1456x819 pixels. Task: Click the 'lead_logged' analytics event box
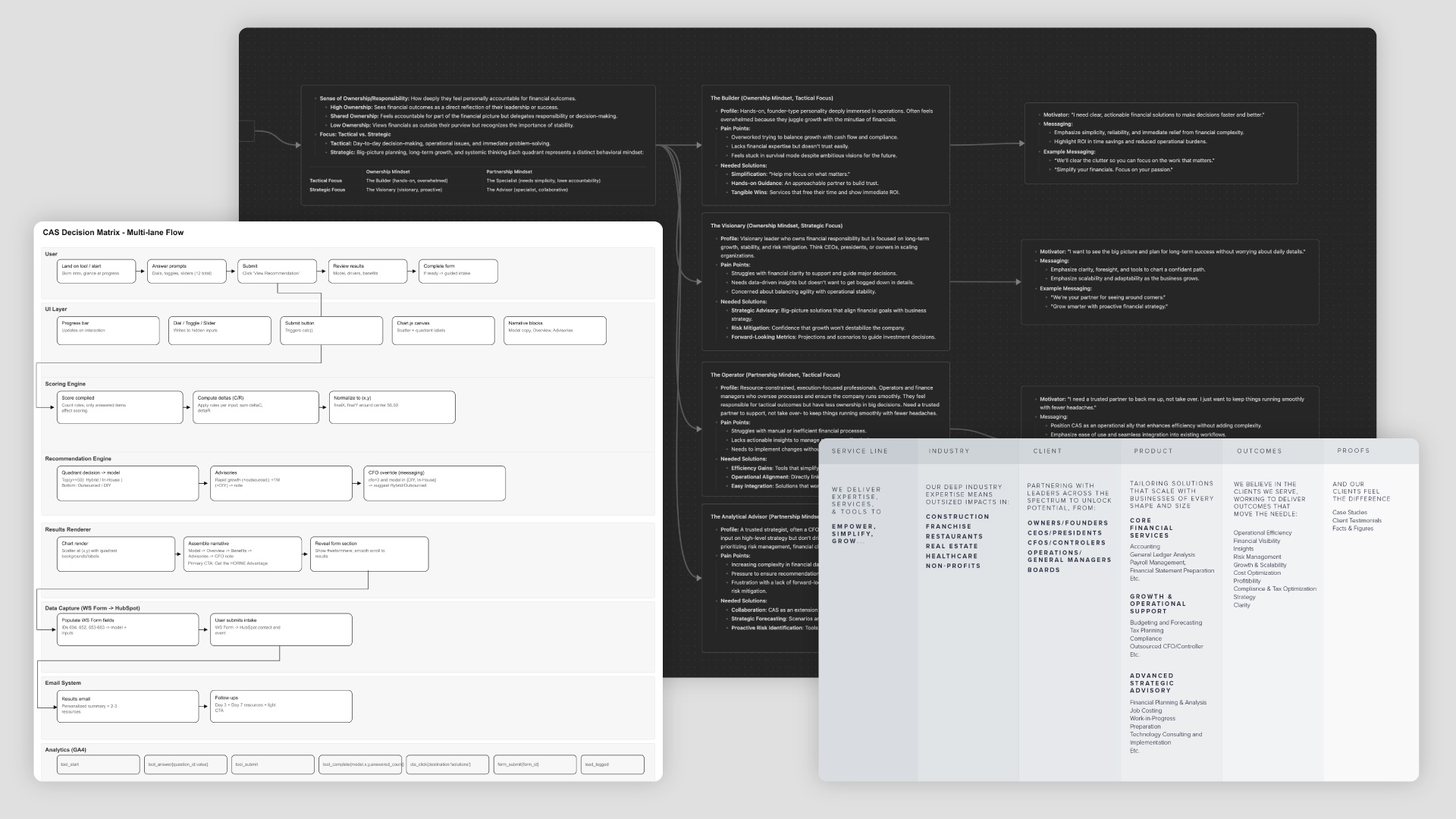[x=612, y=764]
